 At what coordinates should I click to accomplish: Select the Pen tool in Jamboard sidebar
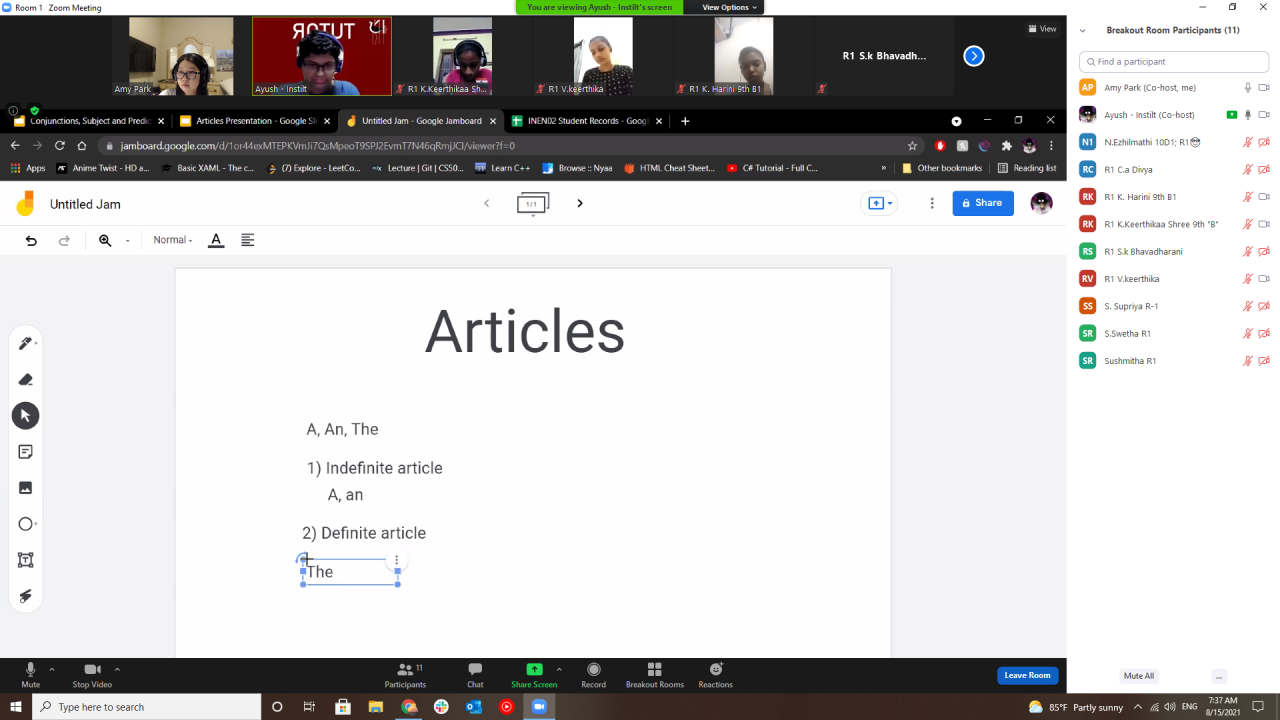26,343
